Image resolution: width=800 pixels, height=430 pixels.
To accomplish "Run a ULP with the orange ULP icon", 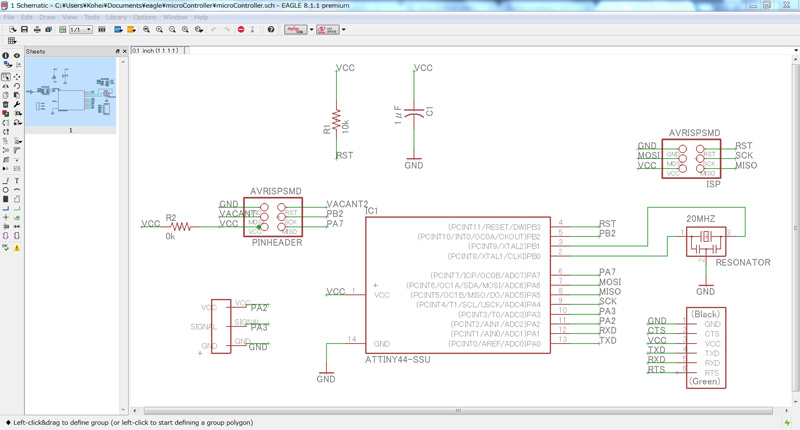I will [131, 30].
